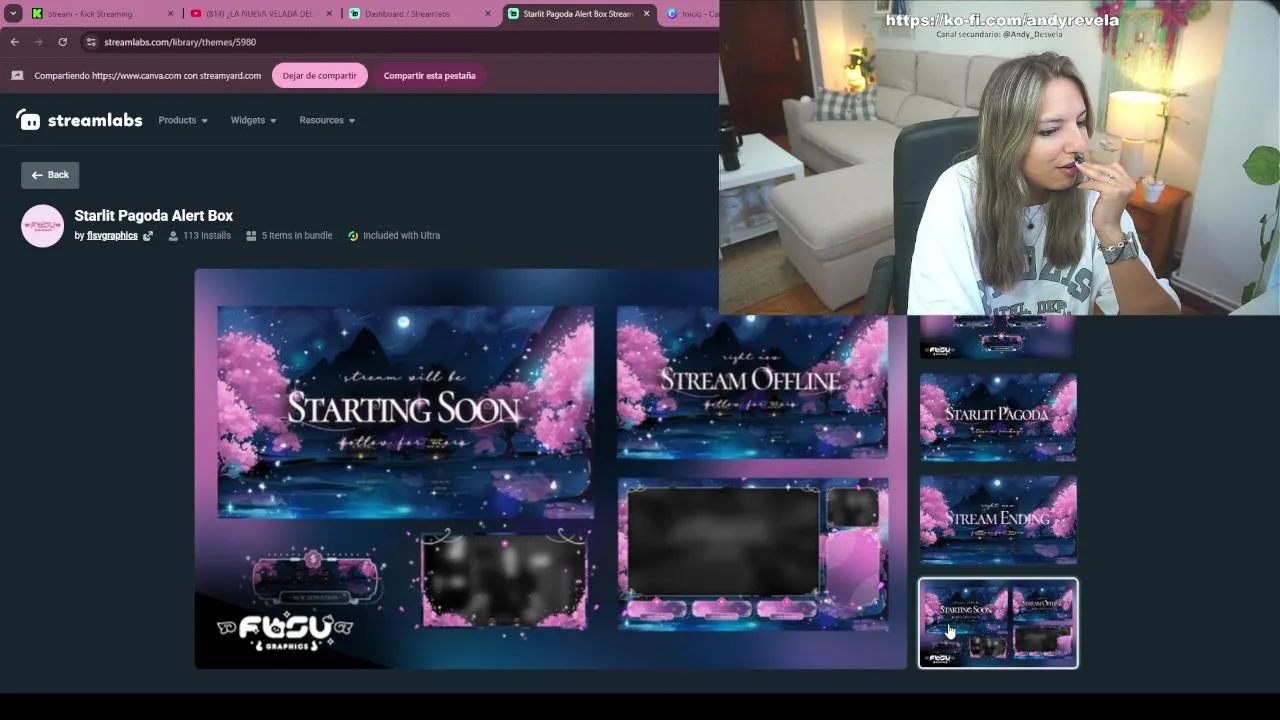Open the Resources dropdown menu
The width and height of the screenshot is (1280, 720).
(327, 120)
